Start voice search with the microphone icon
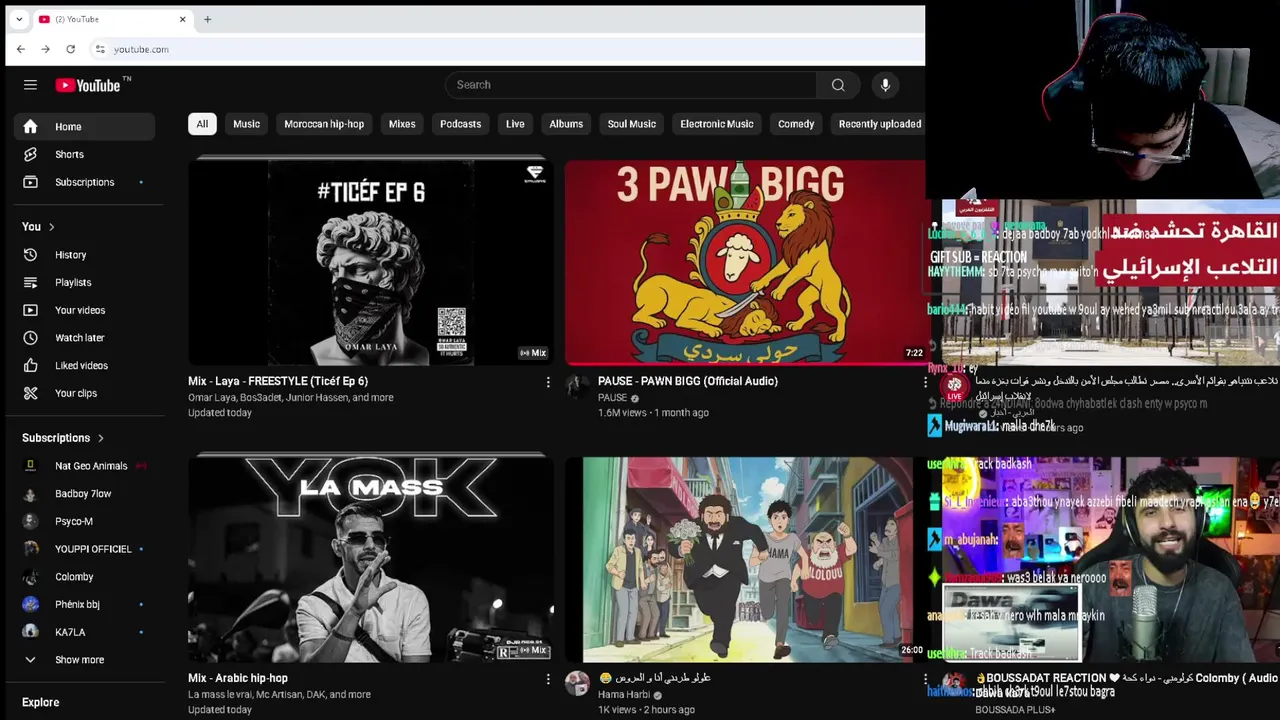 885,85
